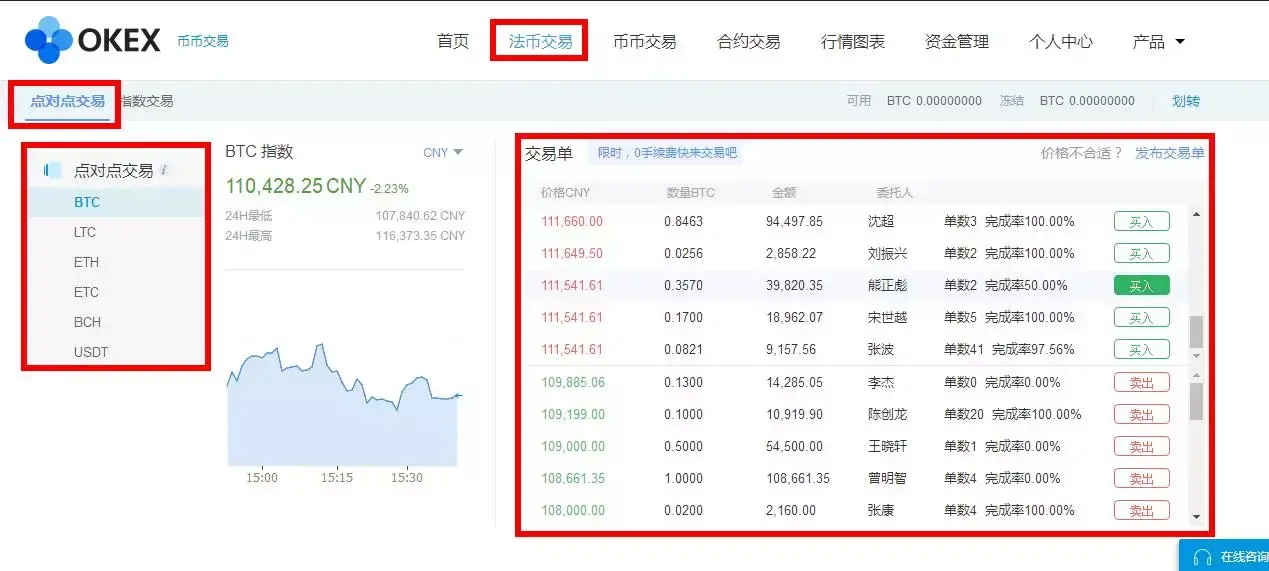Viewport: 1269px width, 571px height.
Task: Click the 发布交易单 link
Action: coord(1169,153)
